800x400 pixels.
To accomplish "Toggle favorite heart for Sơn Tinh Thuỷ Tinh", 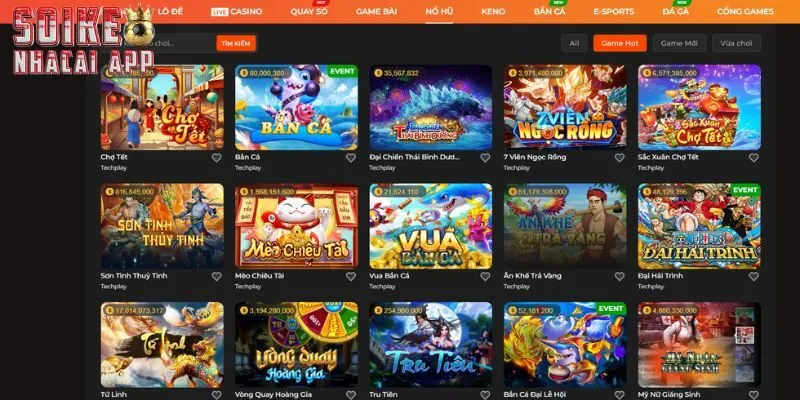I will [x=217, y=276].
